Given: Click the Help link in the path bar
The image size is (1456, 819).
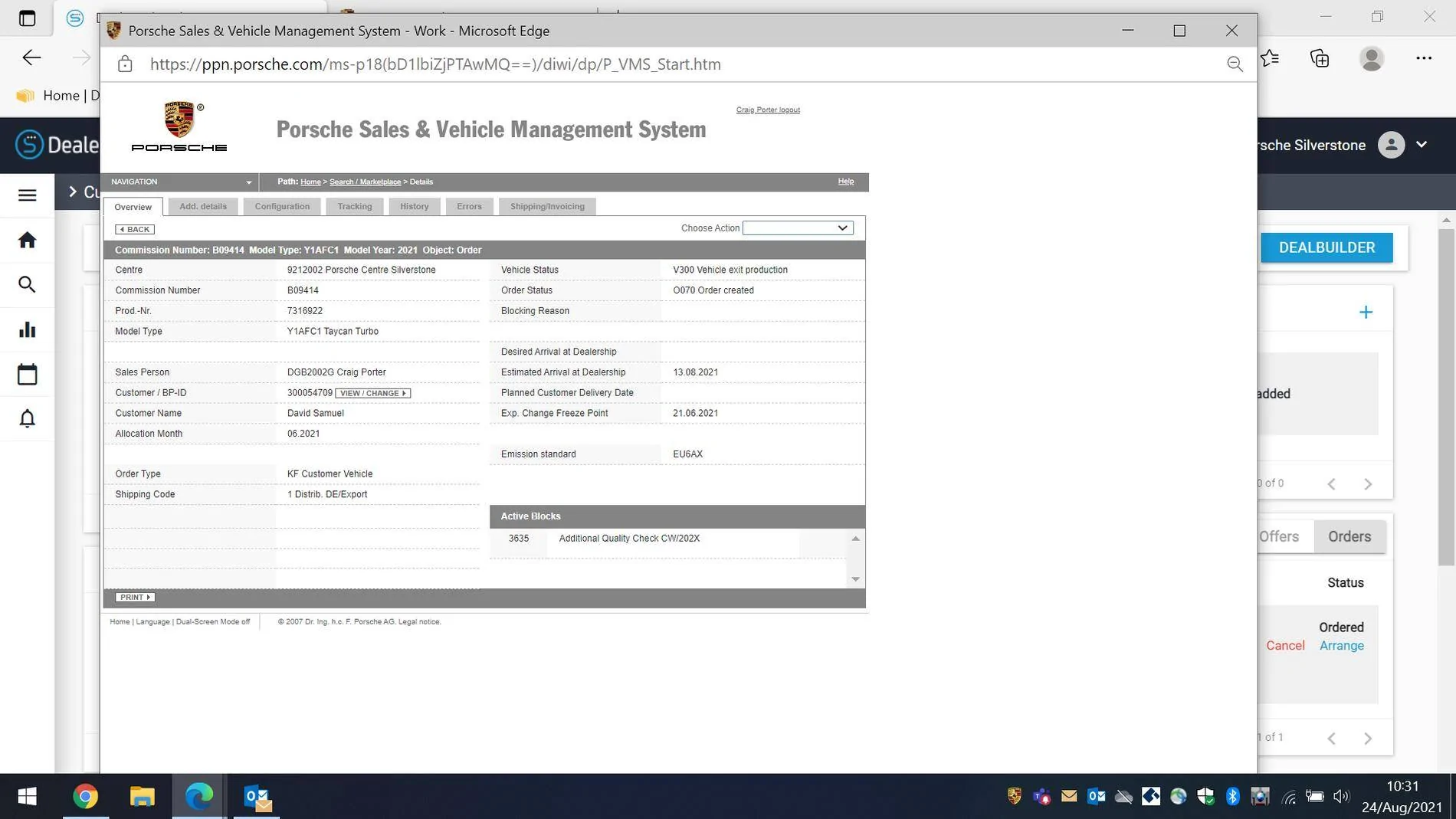Looking at the screenshot, I should (845, 182).
